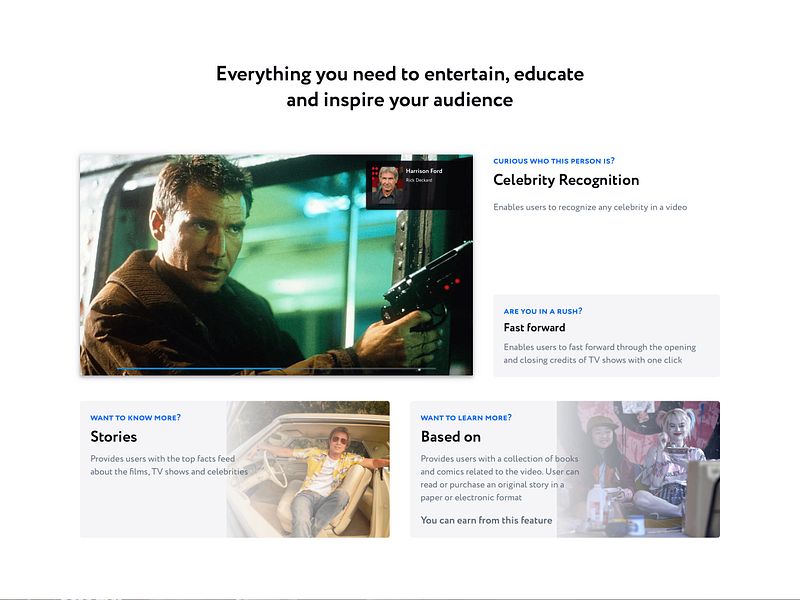Open the Based on feature heading
This screenshot has width=800, height=600.
click(x=451, y=437)
